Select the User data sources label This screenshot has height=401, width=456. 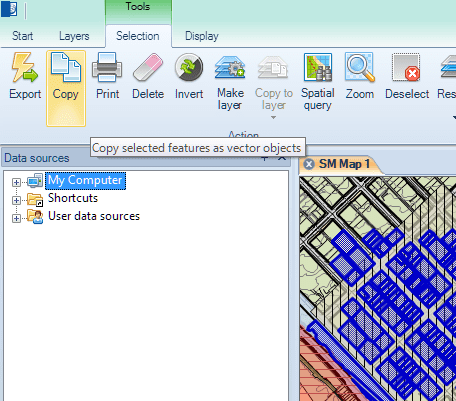click(x=94, y=216)
